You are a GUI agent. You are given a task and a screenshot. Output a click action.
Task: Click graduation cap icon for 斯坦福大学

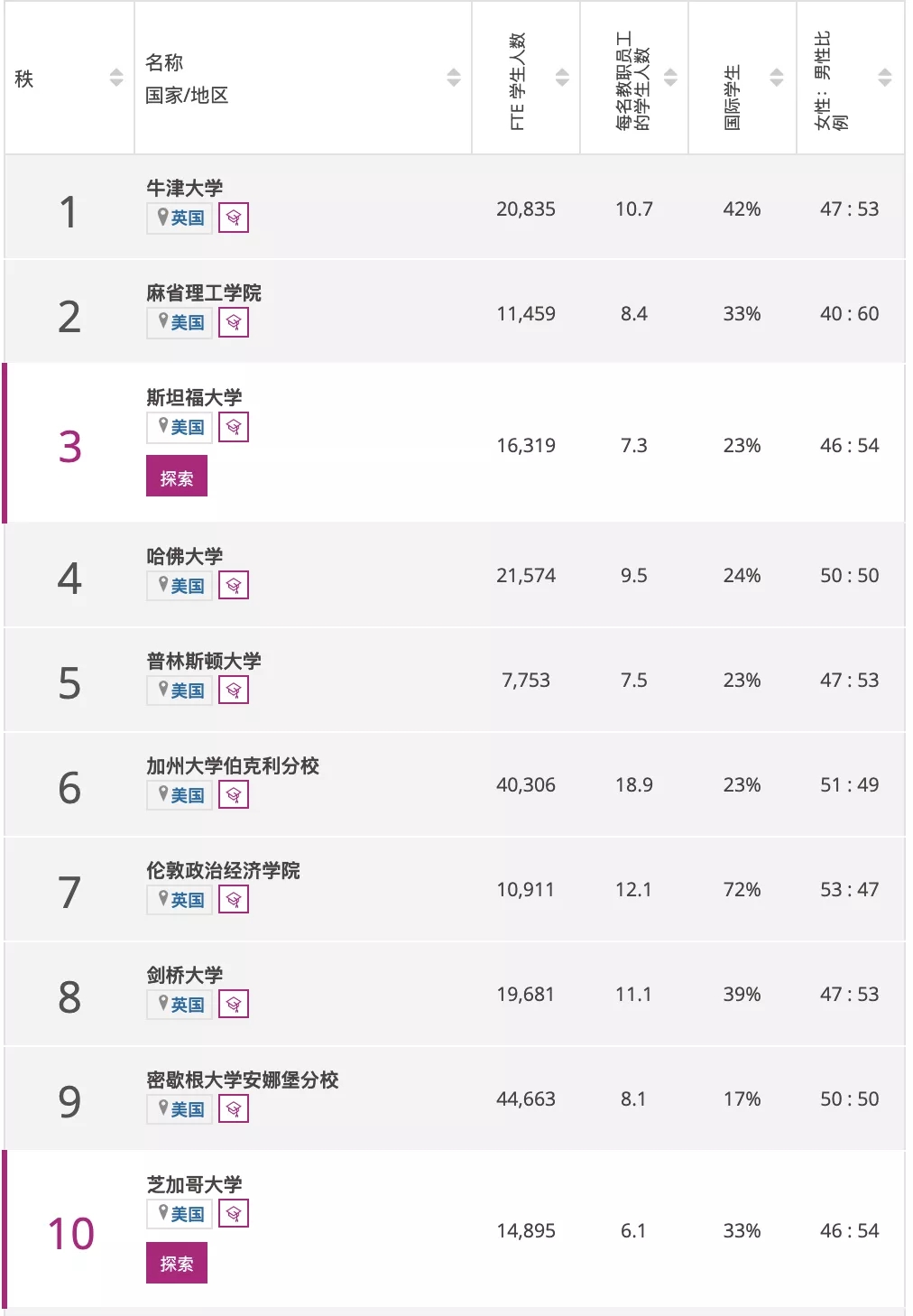[x=234, y=427]
